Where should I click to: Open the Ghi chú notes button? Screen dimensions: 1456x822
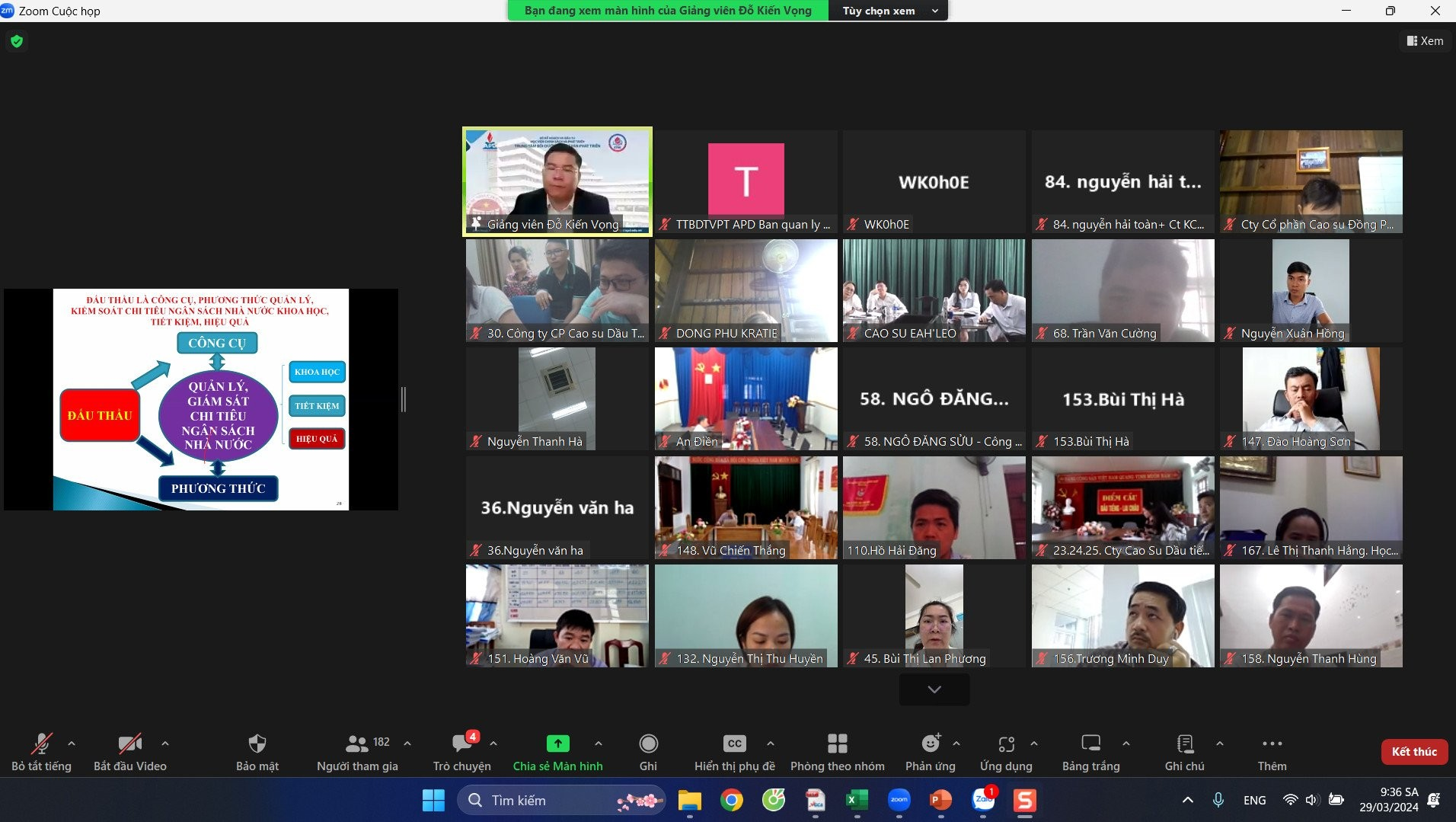[1184, 744]
